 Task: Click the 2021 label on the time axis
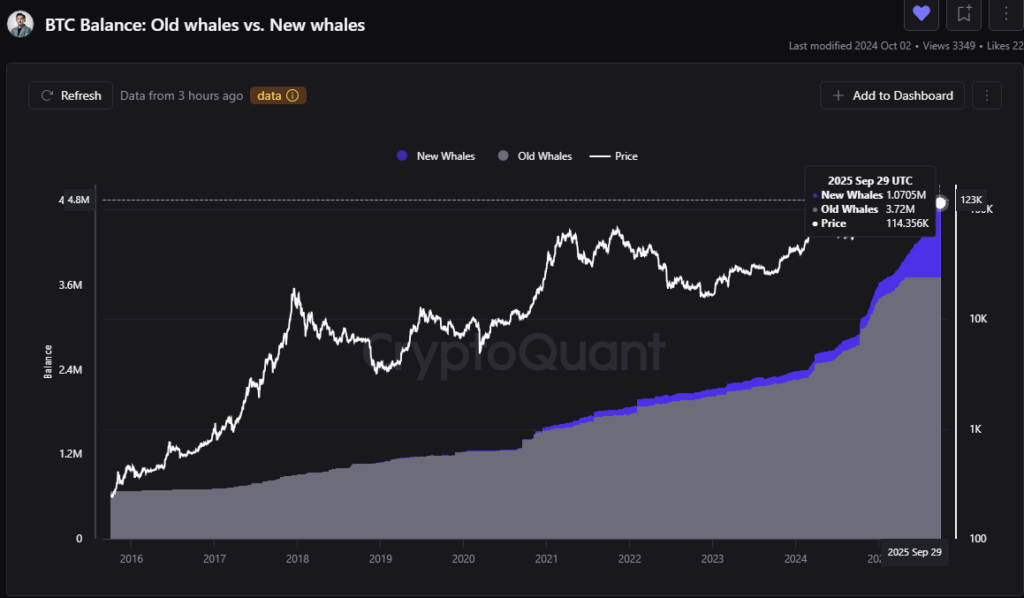[546, 558]
